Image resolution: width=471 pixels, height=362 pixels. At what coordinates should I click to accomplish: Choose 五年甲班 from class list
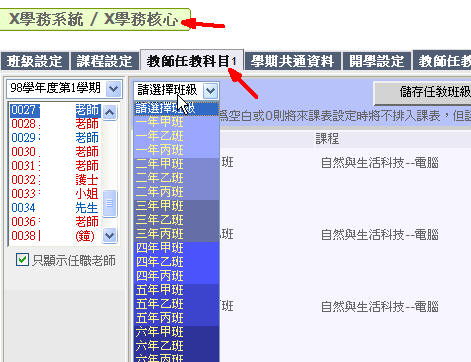click(x=176, y=290)
